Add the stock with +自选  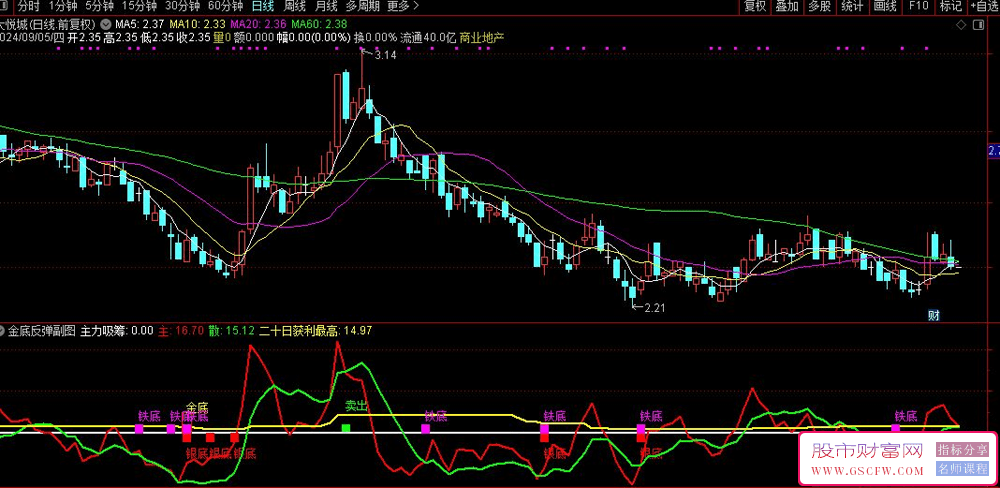click(x=981, y=7)
